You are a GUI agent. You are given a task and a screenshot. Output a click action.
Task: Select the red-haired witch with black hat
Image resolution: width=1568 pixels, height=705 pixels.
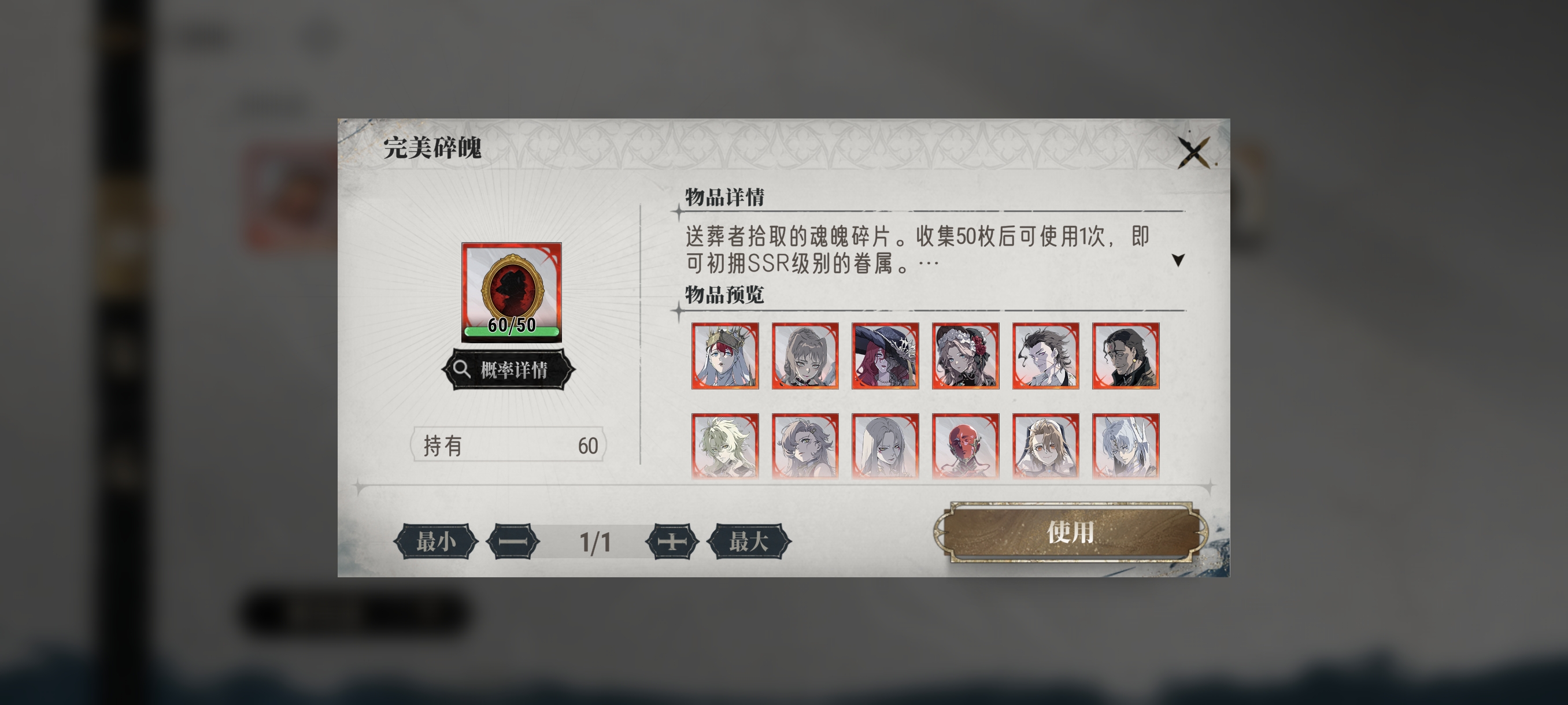click(885, 356)
